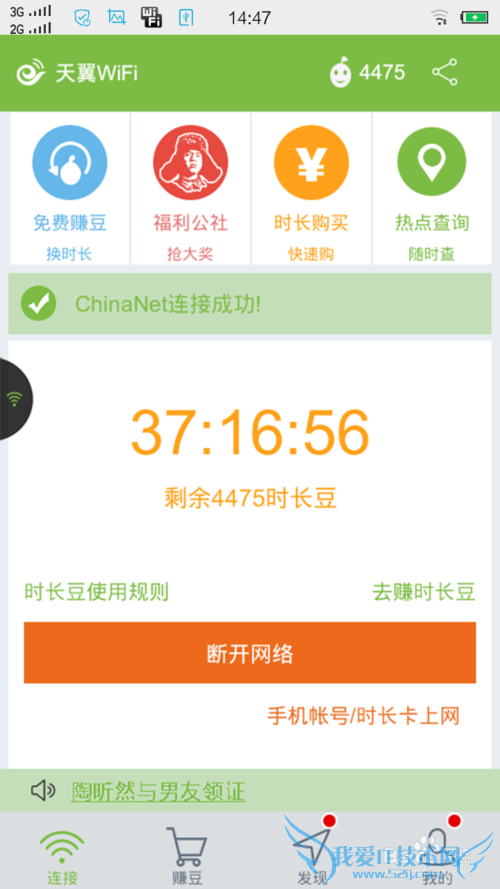Open 手机帐号/时长卡上网 link
This screenshot has height=889, width=500.
[363, 716]
